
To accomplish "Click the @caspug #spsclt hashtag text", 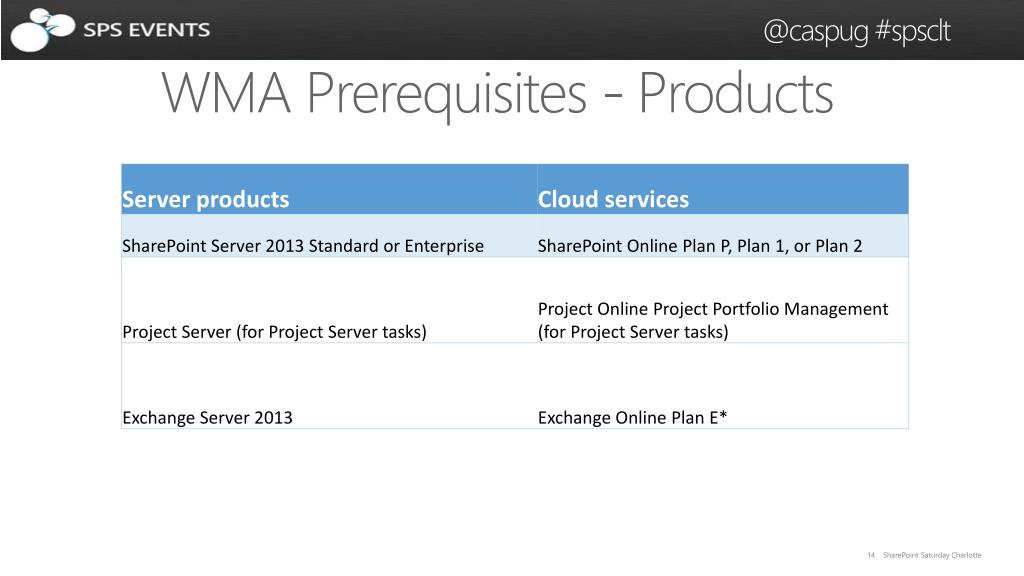I will click(856, 31).
